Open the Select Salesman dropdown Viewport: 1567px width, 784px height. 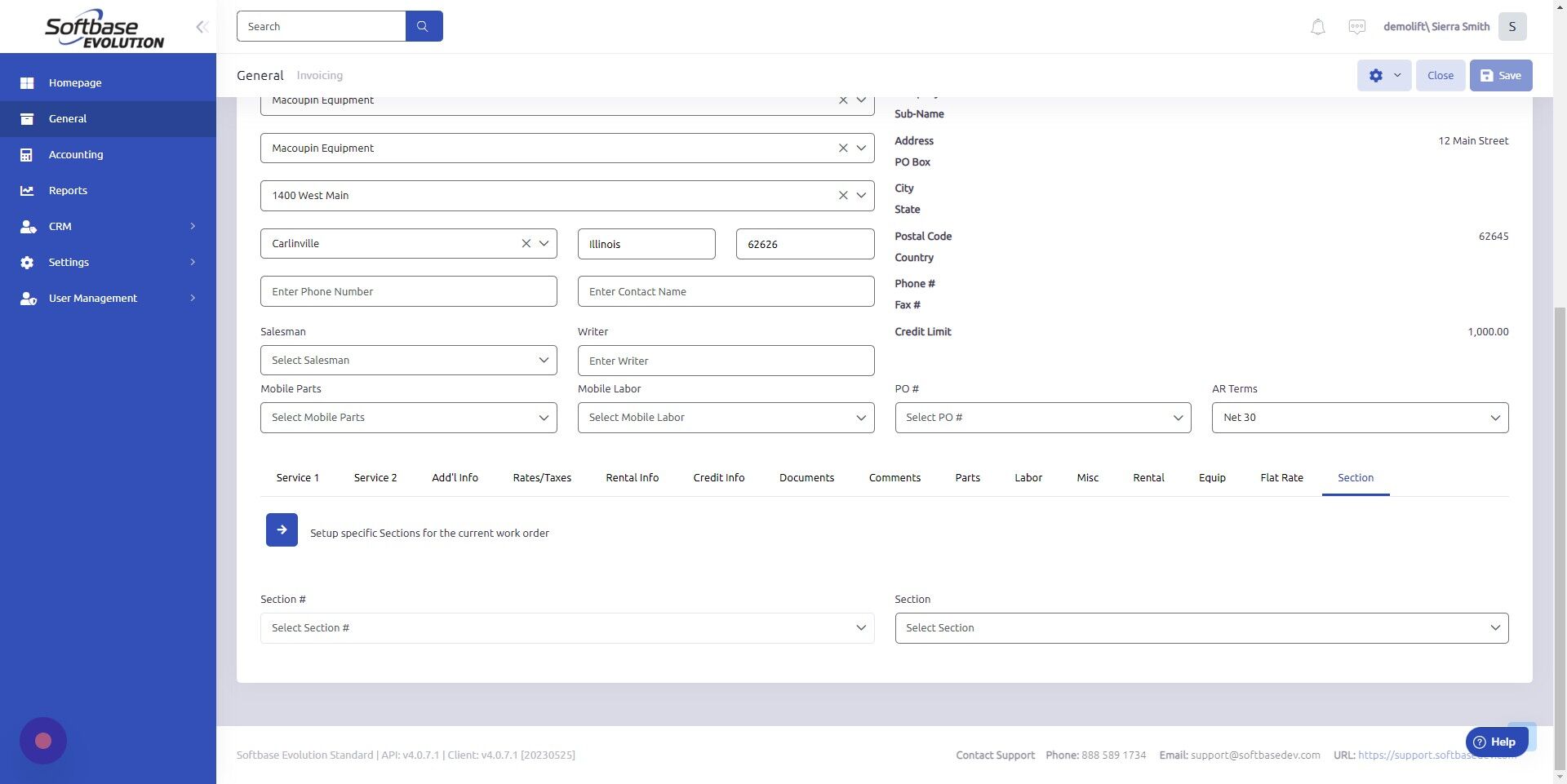point(408,360)
